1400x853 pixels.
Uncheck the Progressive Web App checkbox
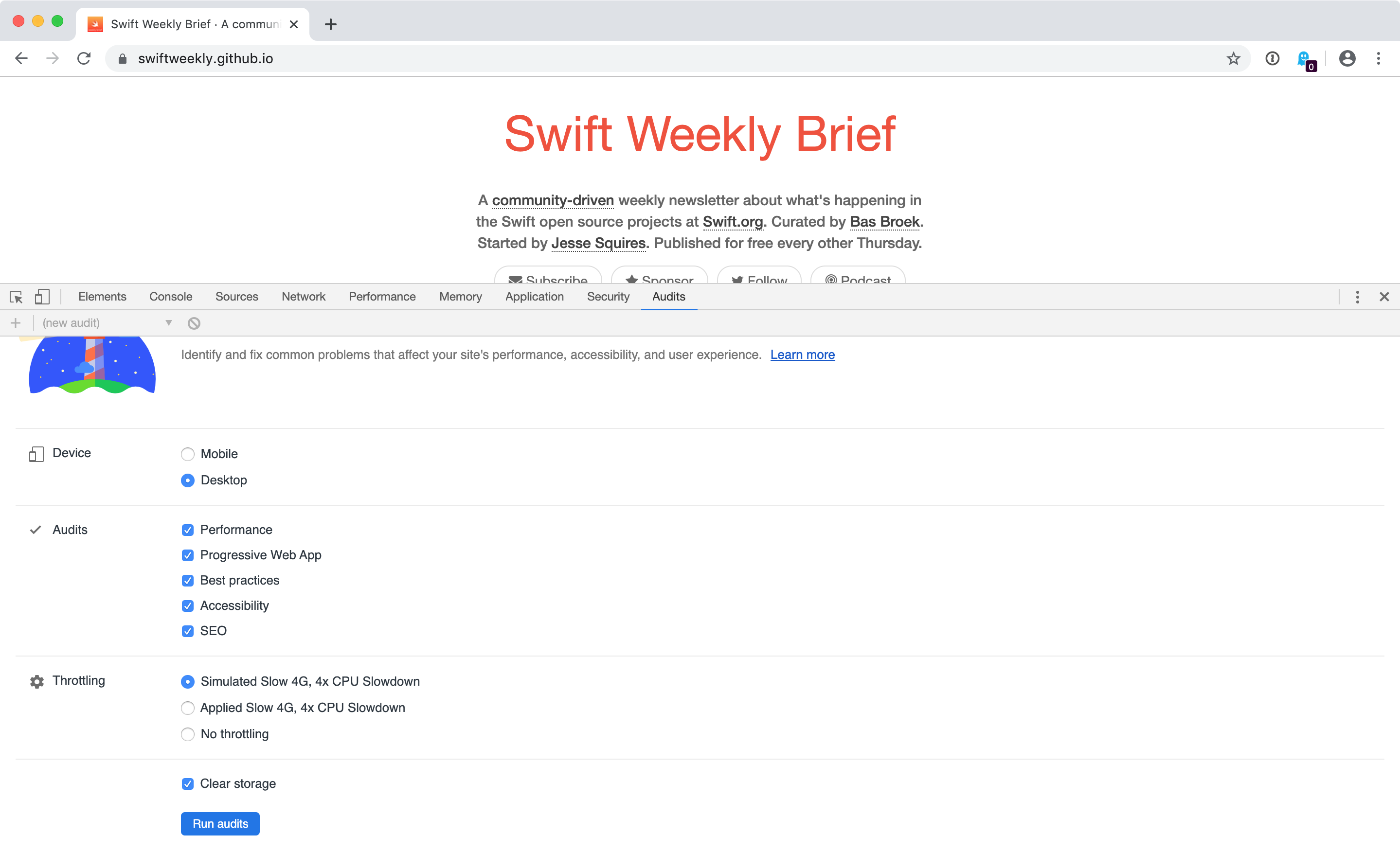pos(187,555)
